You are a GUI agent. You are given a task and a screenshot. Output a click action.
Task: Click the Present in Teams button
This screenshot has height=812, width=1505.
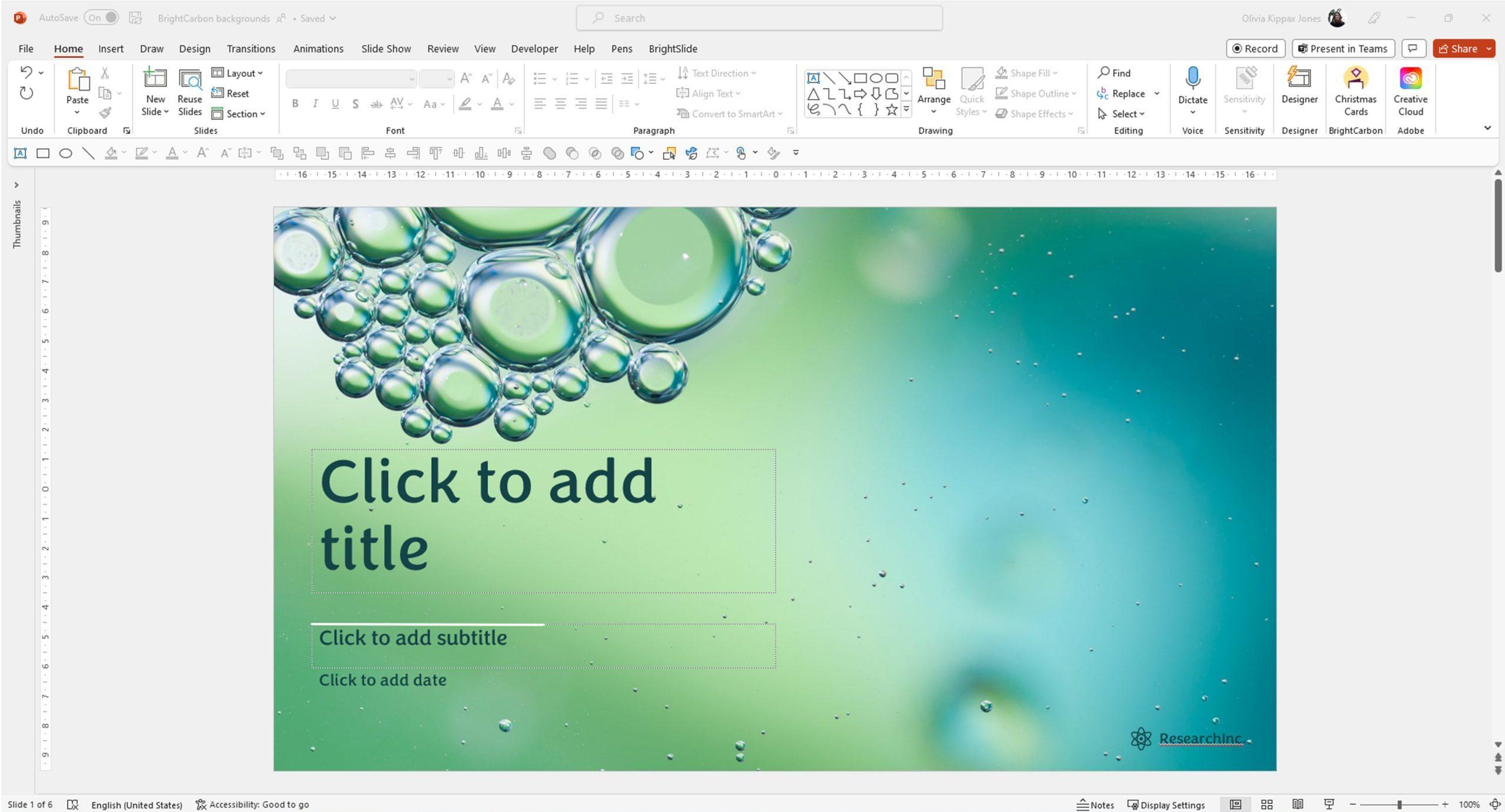point(1343,49)
